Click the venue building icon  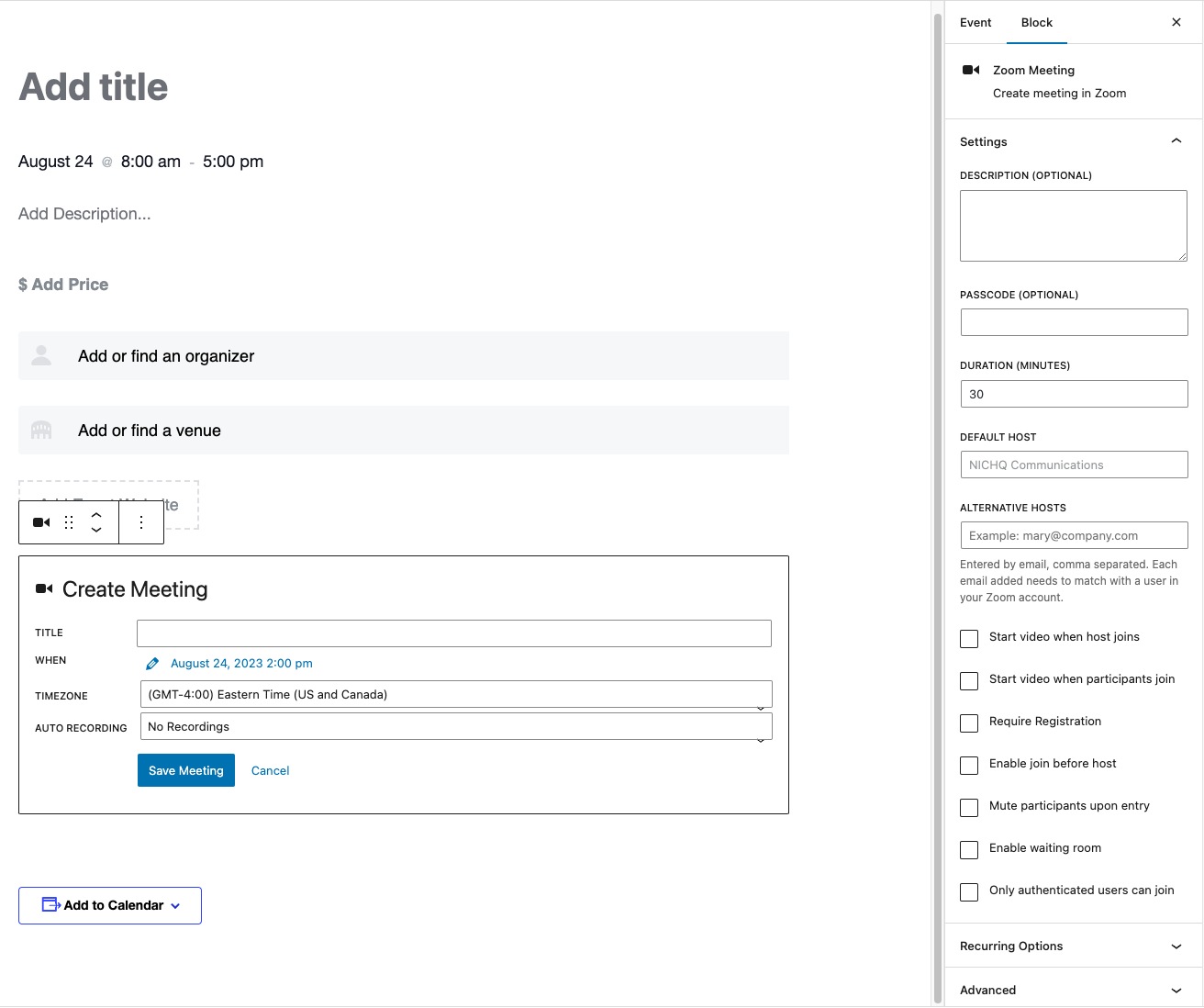(x=41, y=431)
